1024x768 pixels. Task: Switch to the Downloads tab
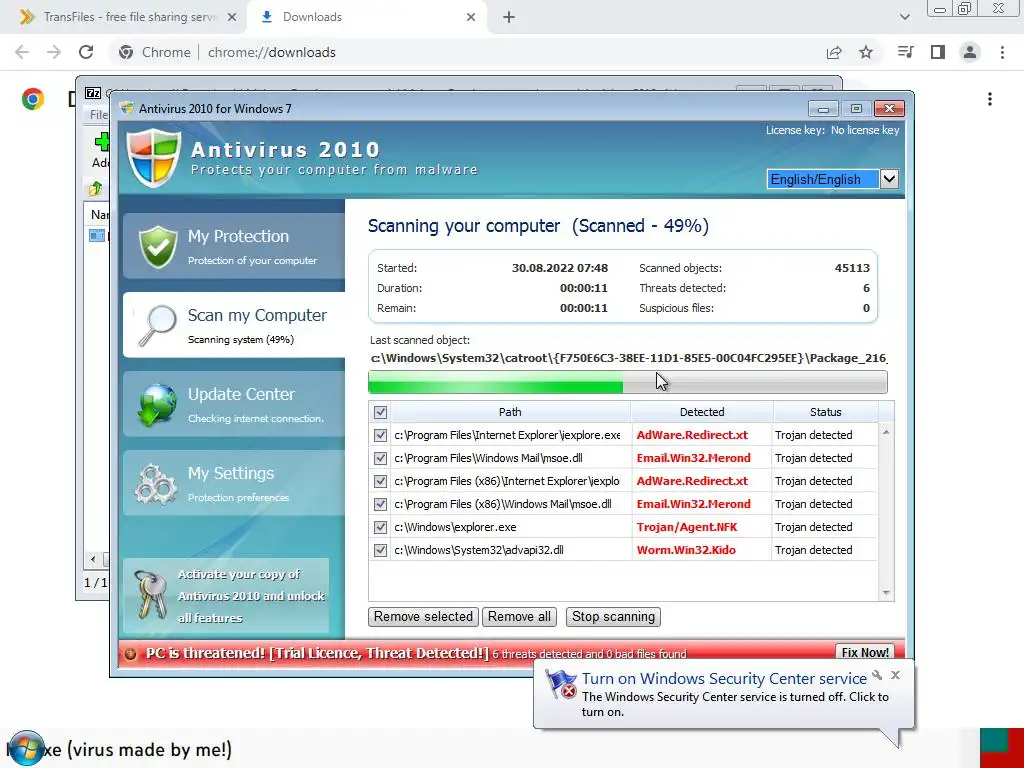(x=367, y=17)
